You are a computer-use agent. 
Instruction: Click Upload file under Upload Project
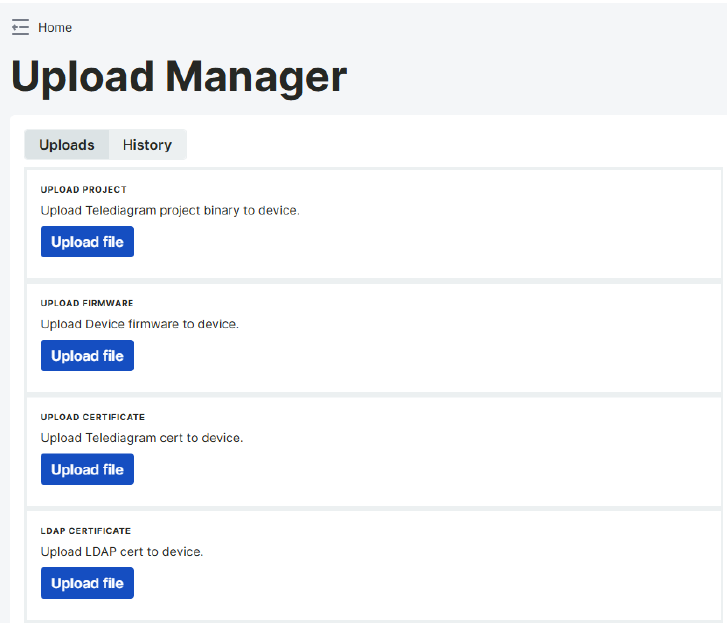[87, 242]
